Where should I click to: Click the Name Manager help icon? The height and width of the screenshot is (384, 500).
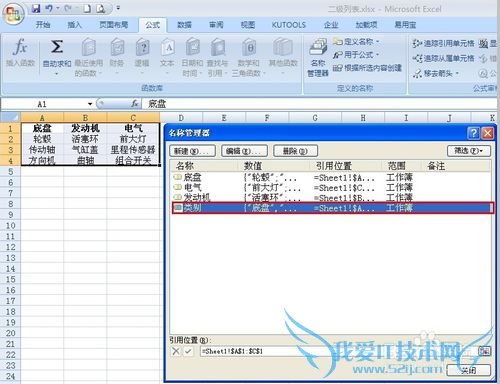tap(474, 133)
